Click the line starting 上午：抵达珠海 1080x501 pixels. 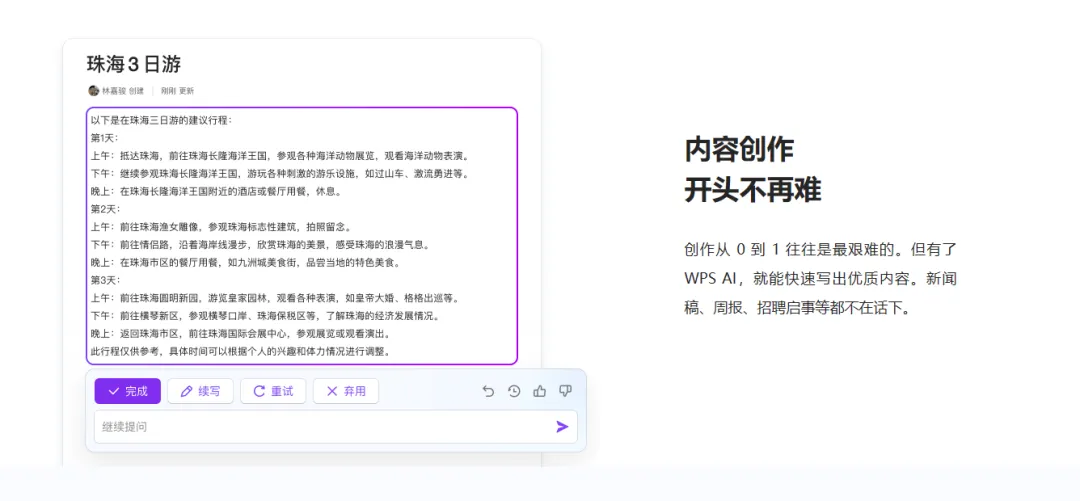tap(280, 156)
